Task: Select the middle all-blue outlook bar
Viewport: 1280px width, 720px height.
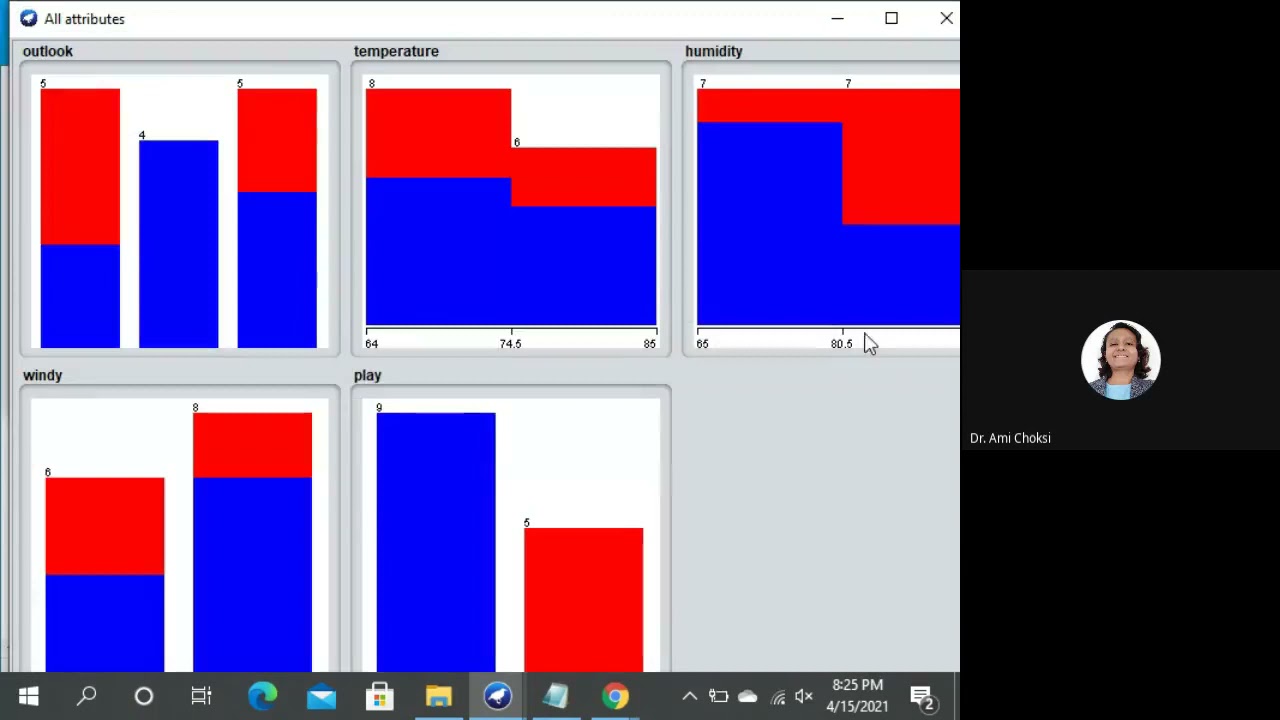Action: click(178, 244)
